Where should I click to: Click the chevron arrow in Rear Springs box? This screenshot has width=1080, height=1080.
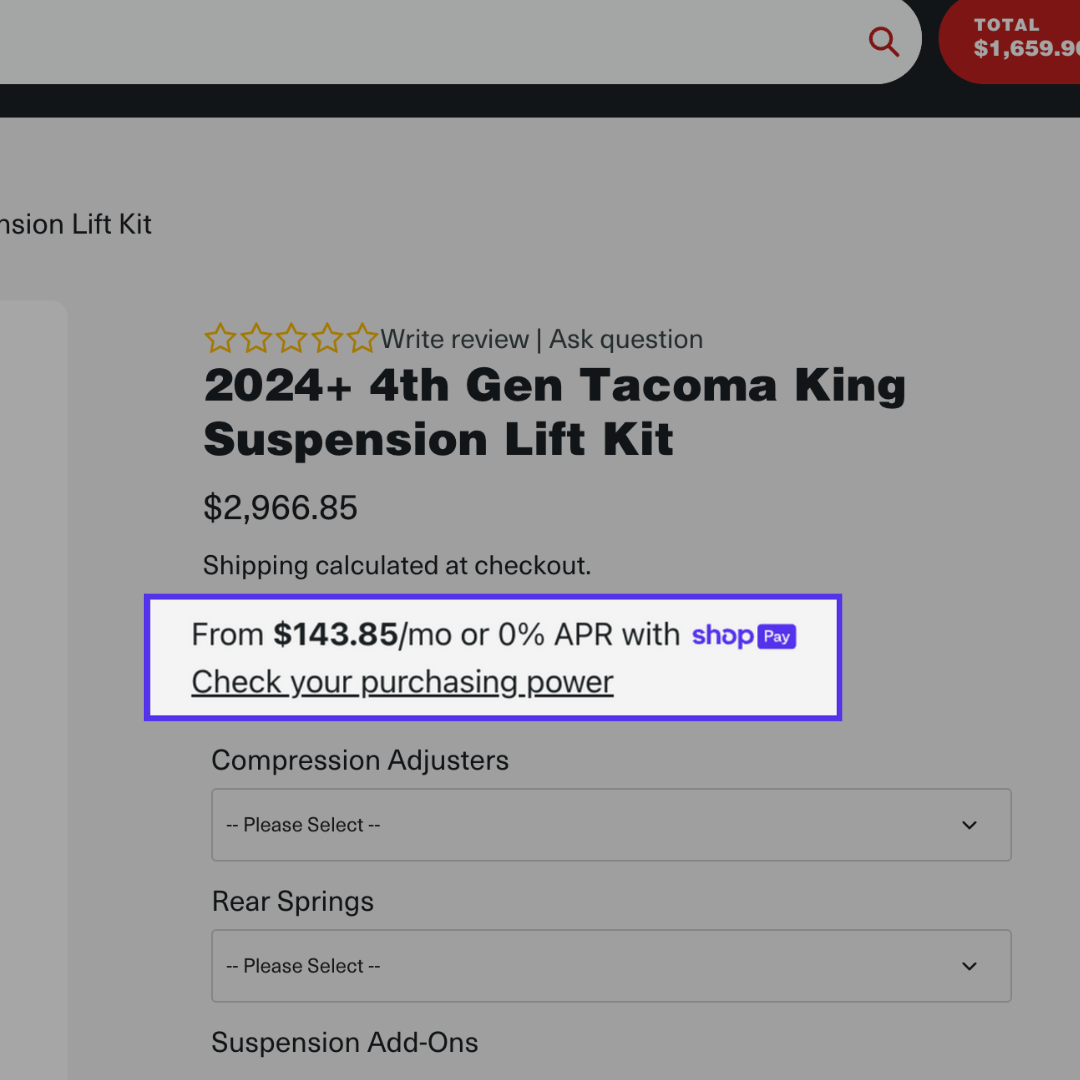pyautogui.click(x=969, y=966)
